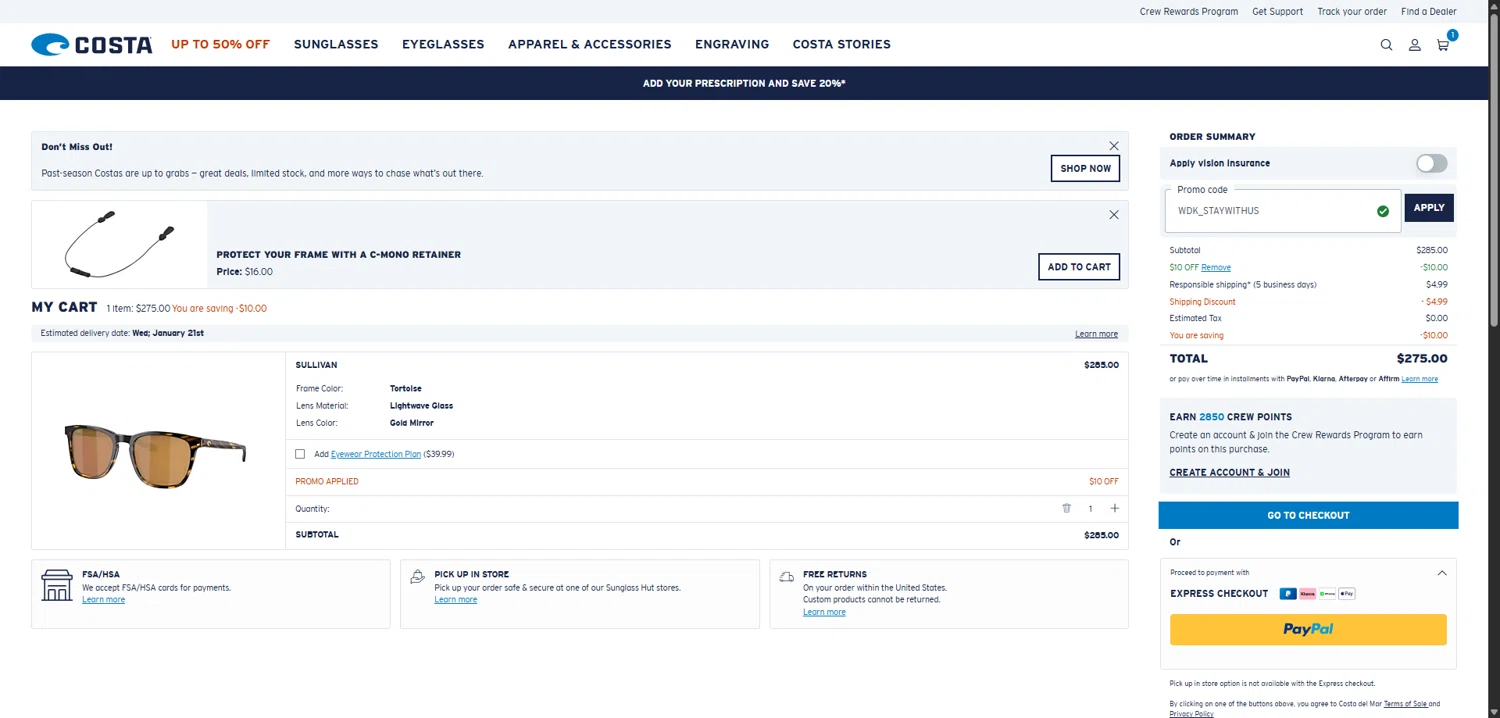
Task: Open the Eyewear Protection Plan link
Action: point(376,454)
